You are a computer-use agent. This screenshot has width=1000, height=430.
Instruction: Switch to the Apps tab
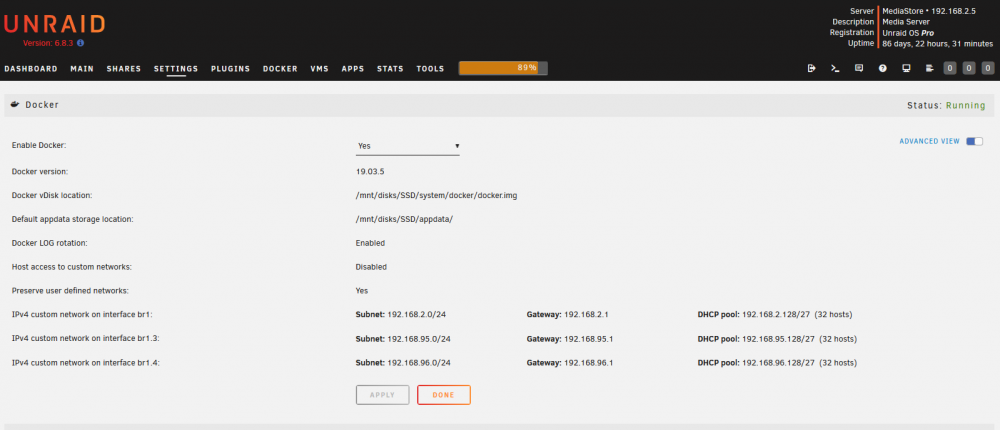(x=353, y=69)
